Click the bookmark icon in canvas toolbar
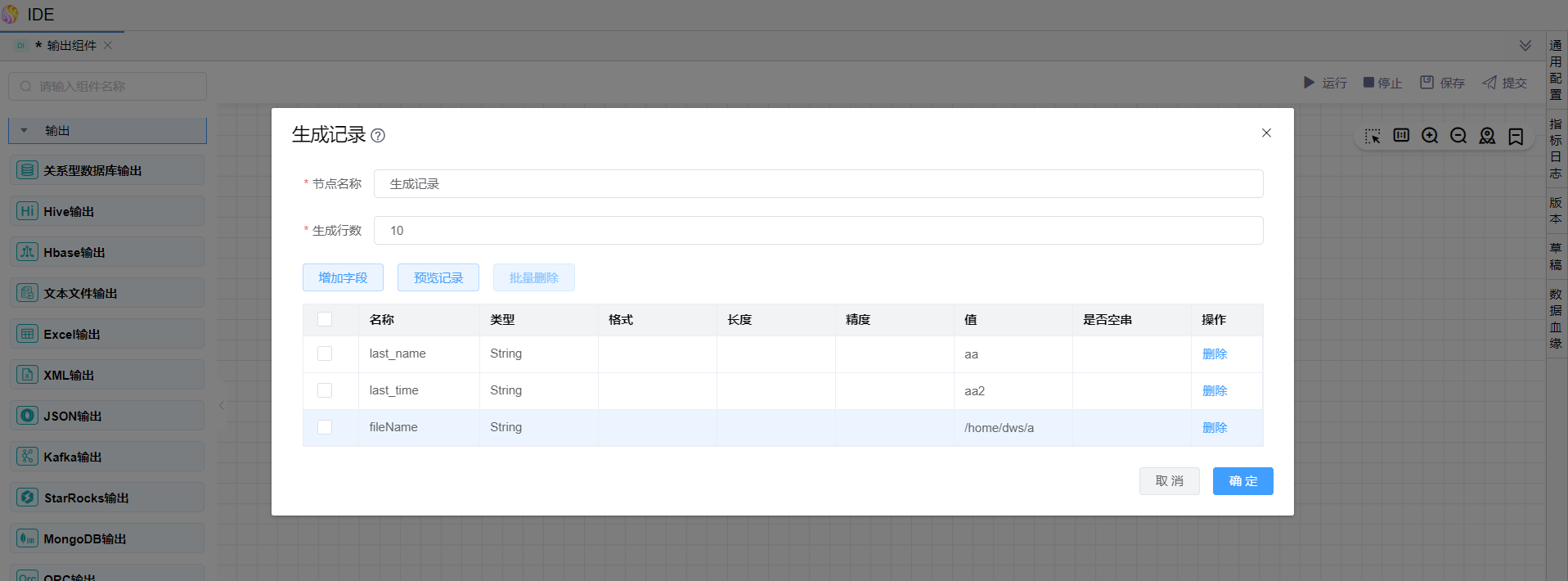The image size is (1568, 581). (x=1516, y=136)
